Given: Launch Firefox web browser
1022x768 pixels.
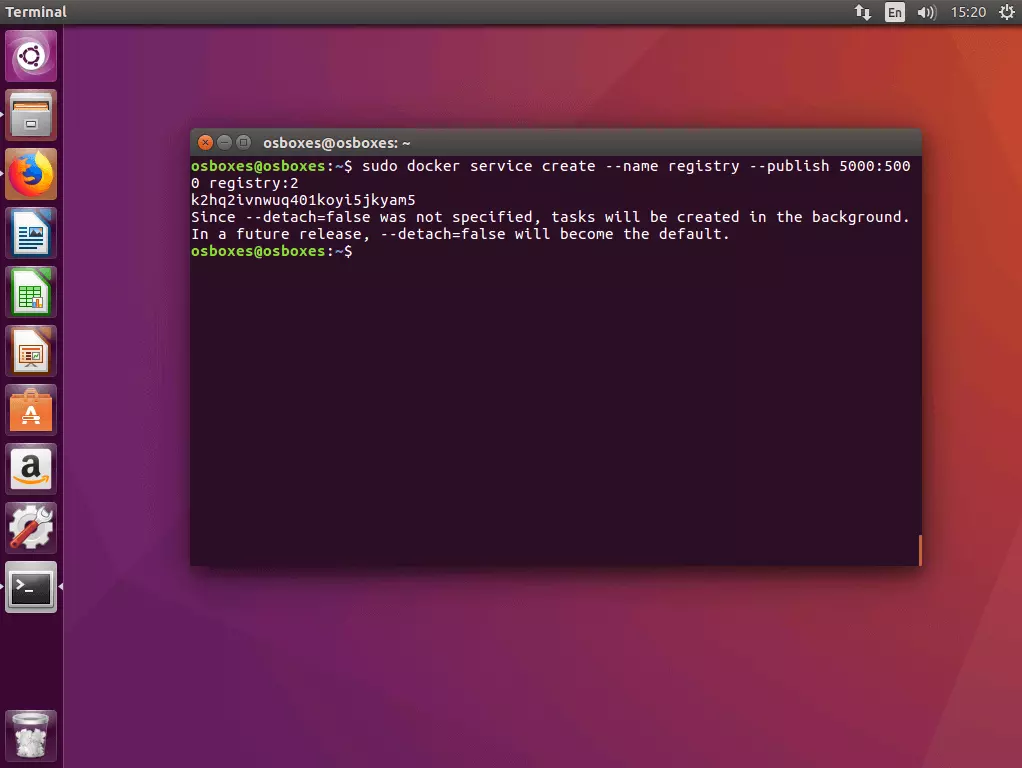Looking at the screenshot, I should tap(31, 174).
